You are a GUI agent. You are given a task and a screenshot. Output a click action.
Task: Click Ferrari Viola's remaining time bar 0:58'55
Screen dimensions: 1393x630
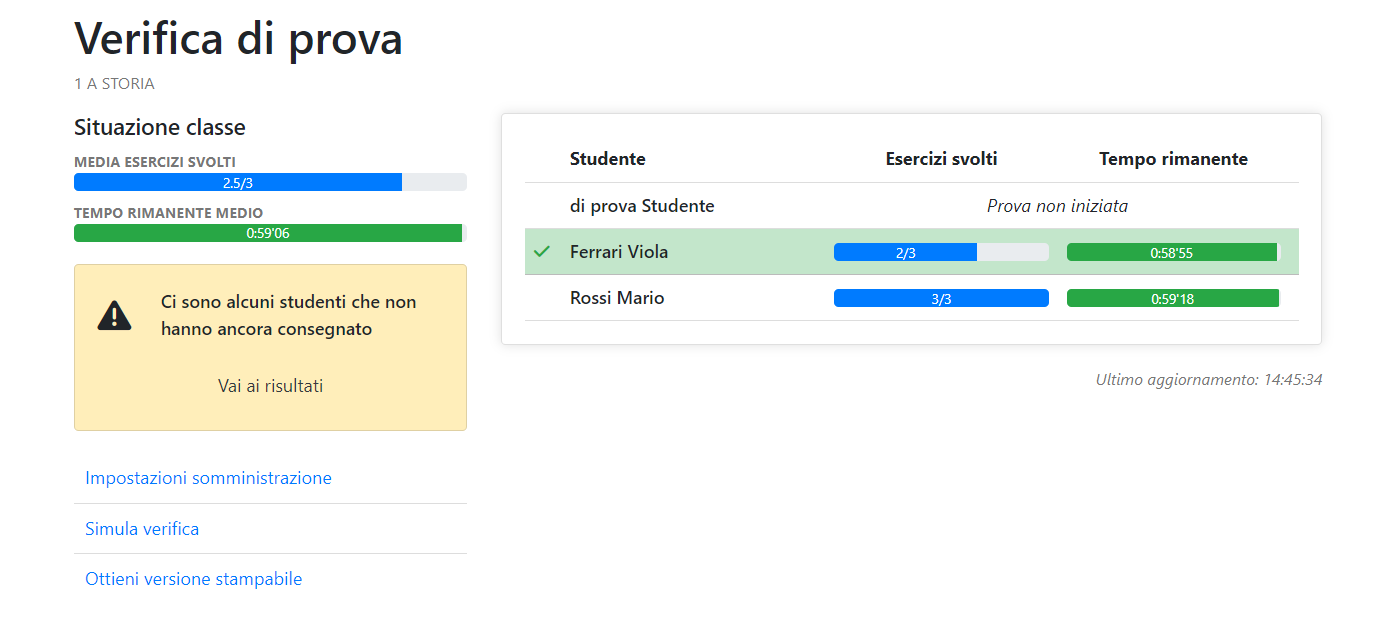coord(1174,252)
